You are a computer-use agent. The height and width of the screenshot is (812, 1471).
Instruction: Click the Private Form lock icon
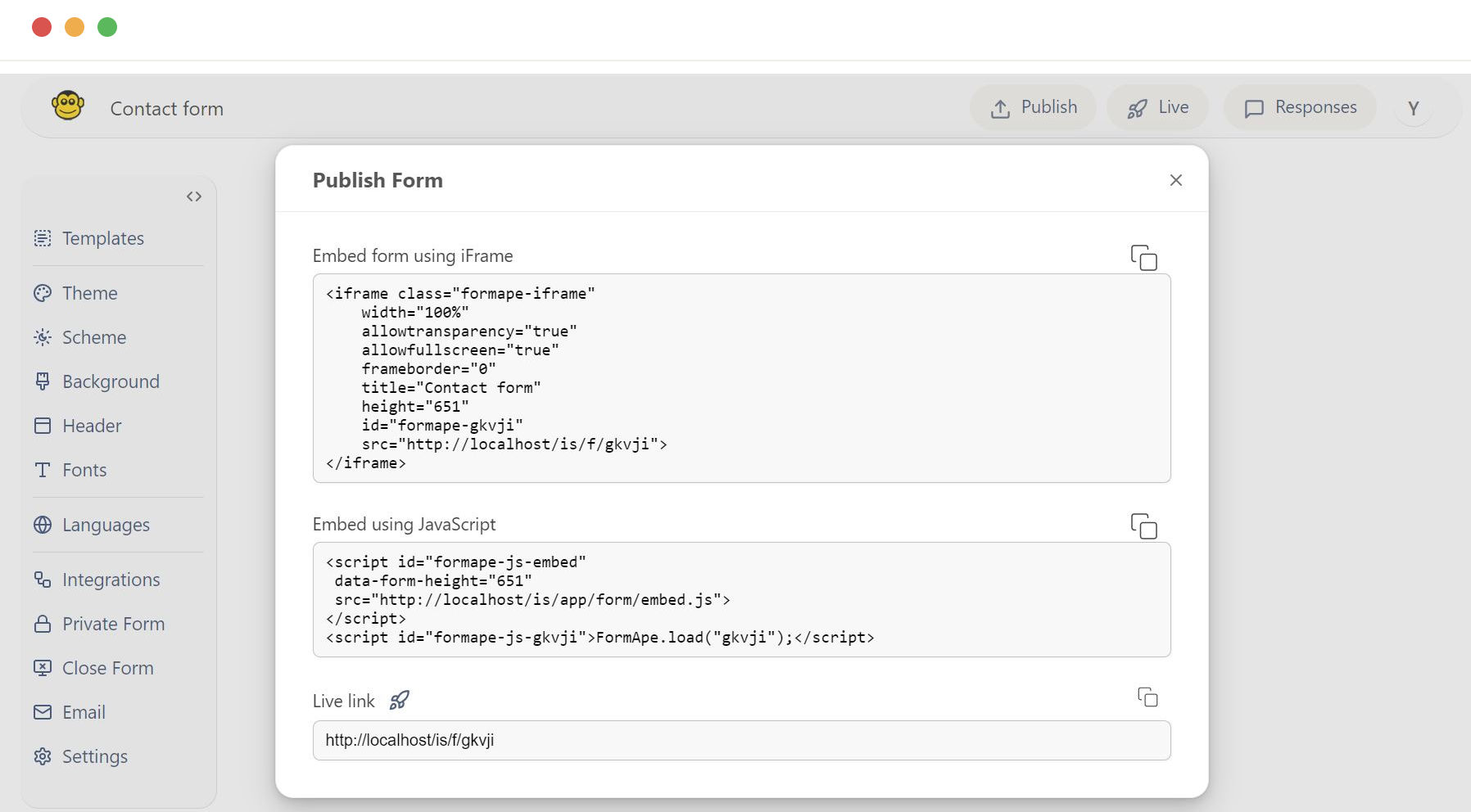pyautogui.click(x=43, y=624)
